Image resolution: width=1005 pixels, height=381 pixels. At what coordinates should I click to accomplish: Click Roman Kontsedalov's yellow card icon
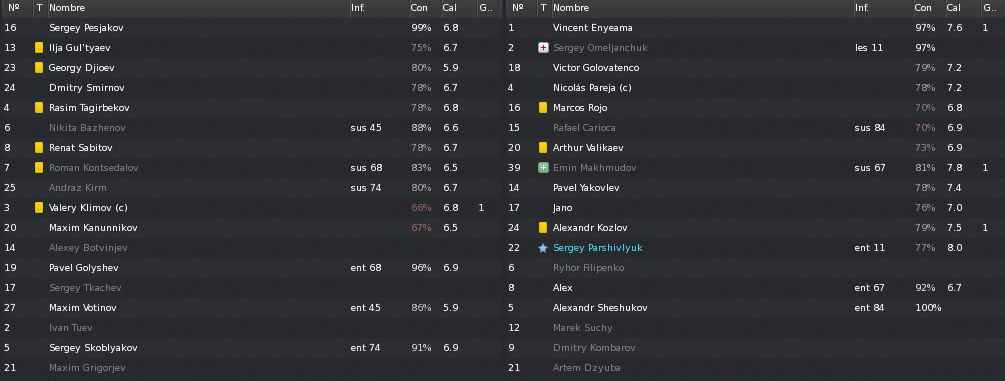39,167
